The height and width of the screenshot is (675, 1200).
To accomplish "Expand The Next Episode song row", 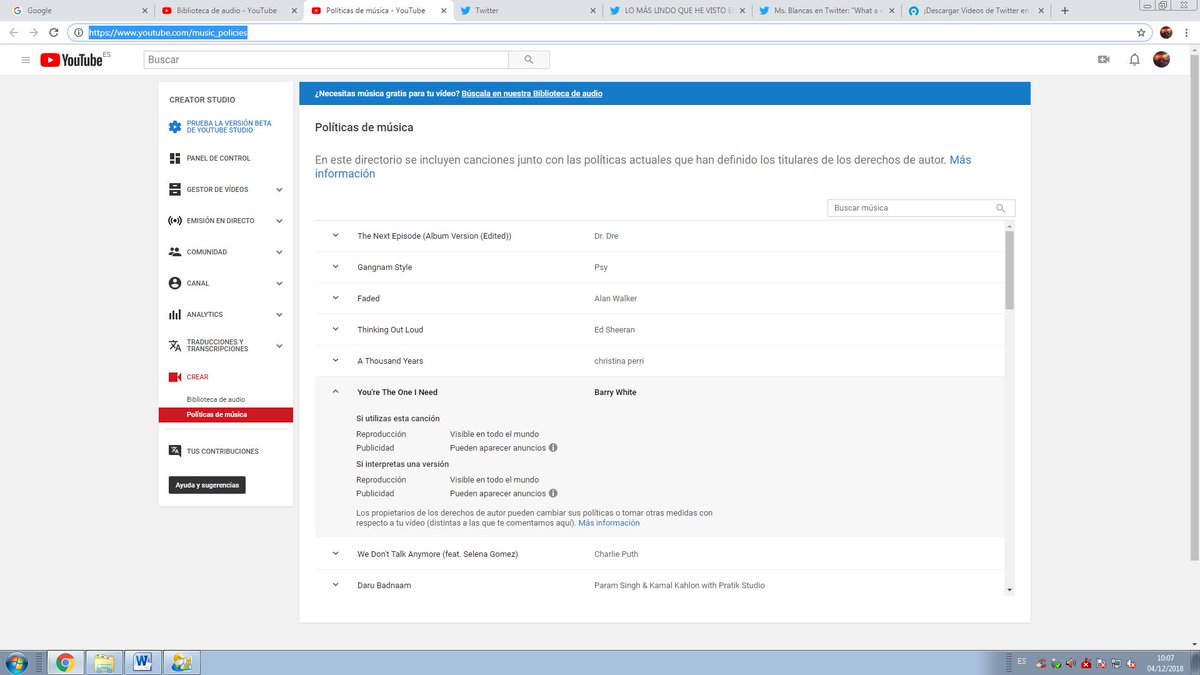I will coord(335,236).
